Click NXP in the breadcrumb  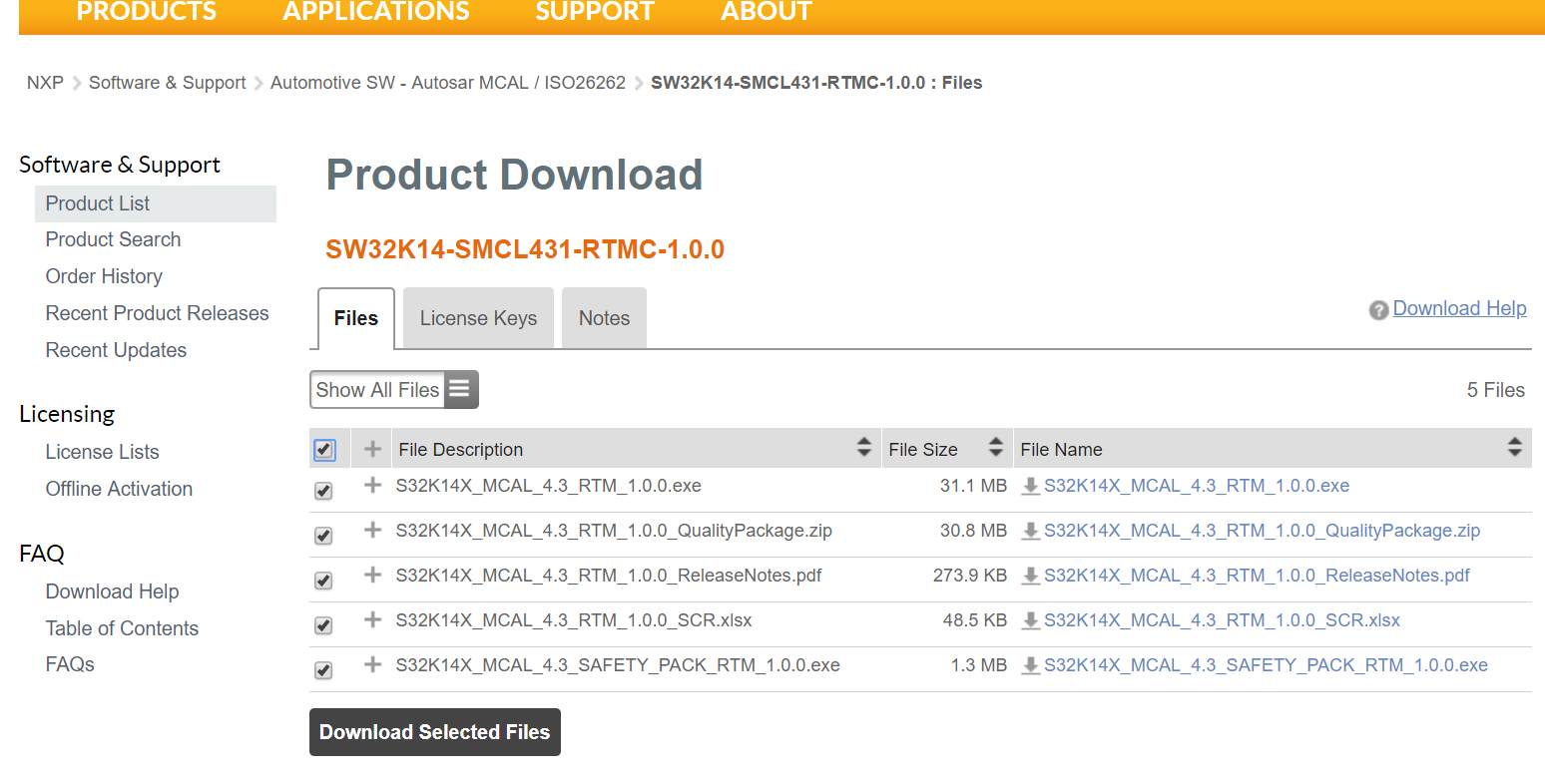pyautogui.click(x=45, y=83)
